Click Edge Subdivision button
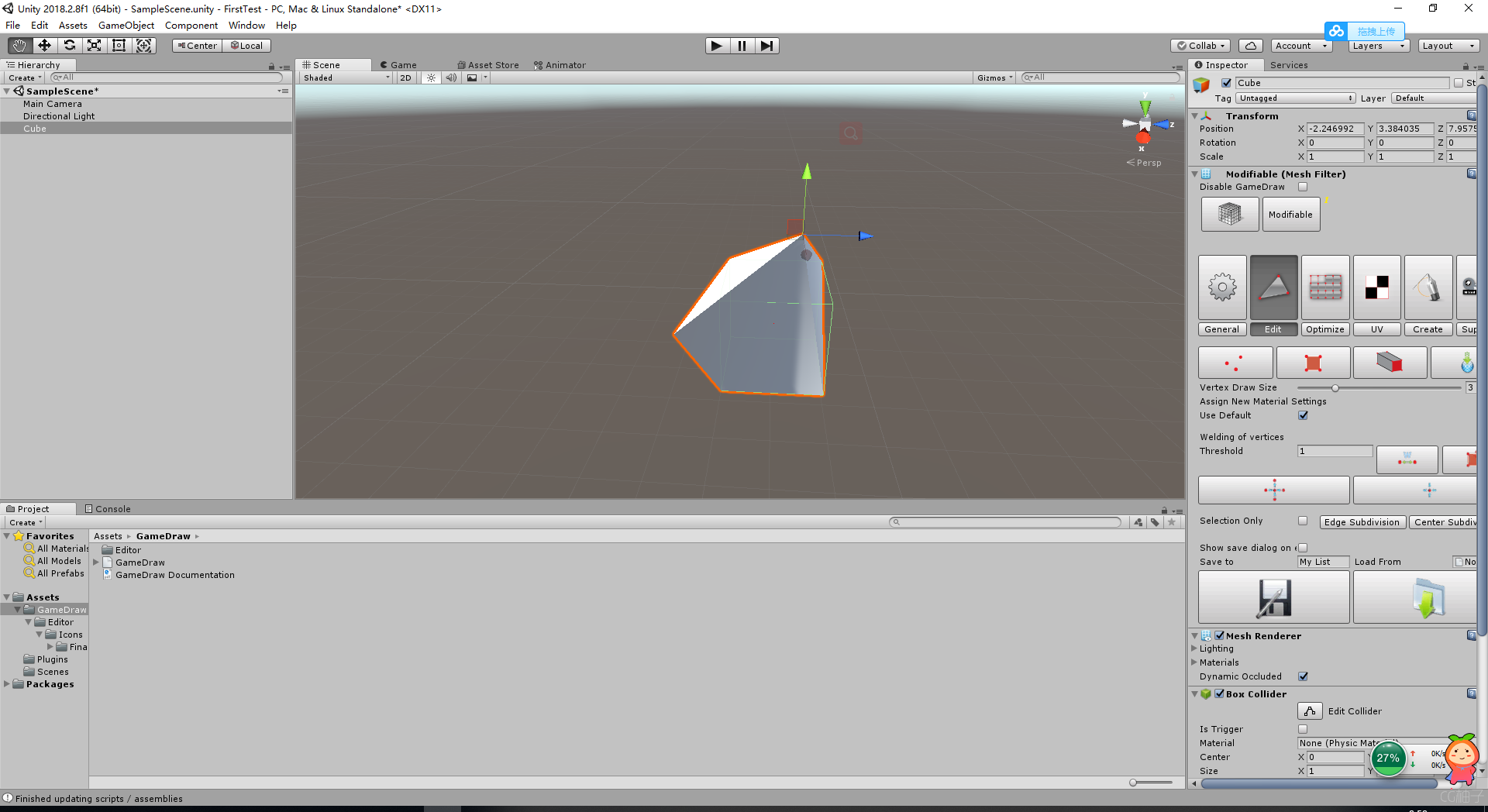Image resolution: width=1488 pixels, height=812 pixels. click(x=1362, y=522)
